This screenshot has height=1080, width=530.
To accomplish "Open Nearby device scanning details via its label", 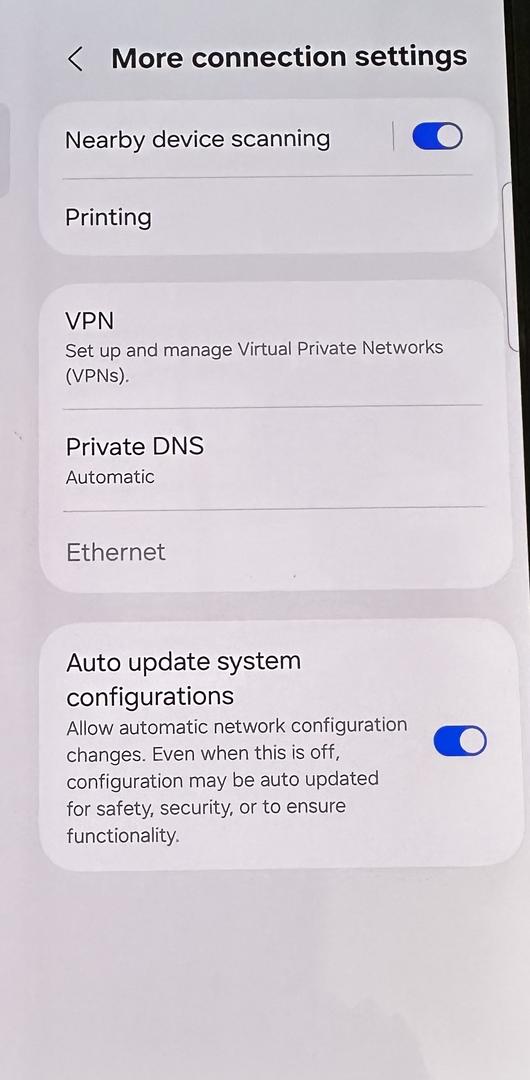I will tap(198, 139).
